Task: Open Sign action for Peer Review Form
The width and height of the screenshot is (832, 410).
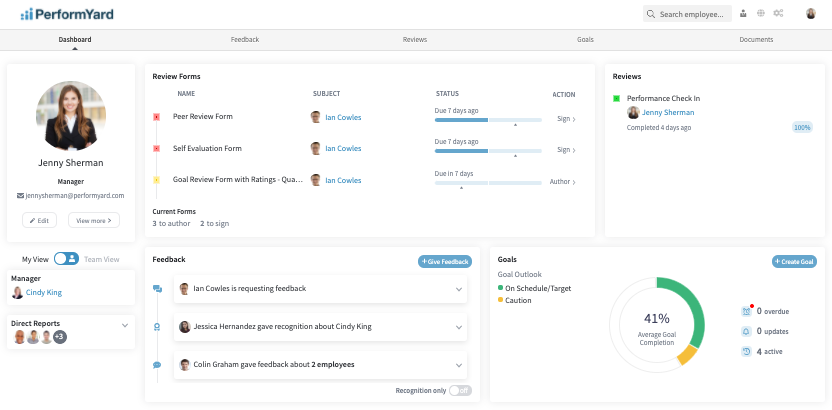Action: coord(566,119)
